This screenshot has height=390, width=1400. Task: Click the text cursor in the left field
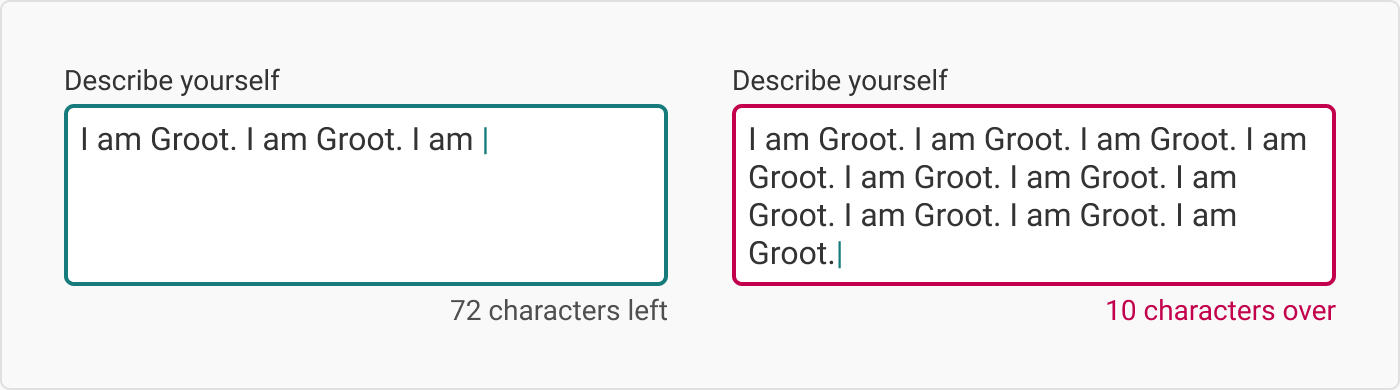click(485, 141)
